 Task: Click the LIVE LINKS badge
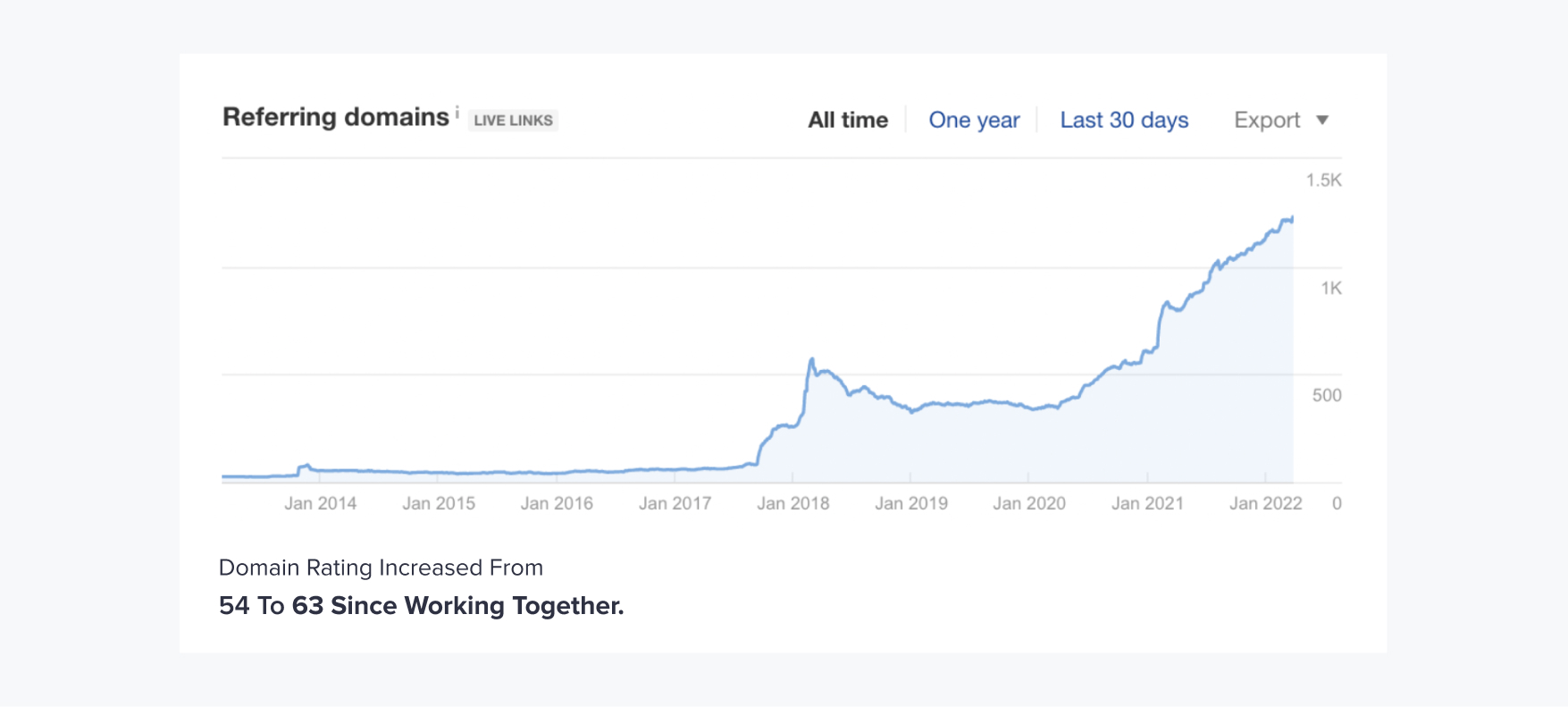[x=513, y=121]
